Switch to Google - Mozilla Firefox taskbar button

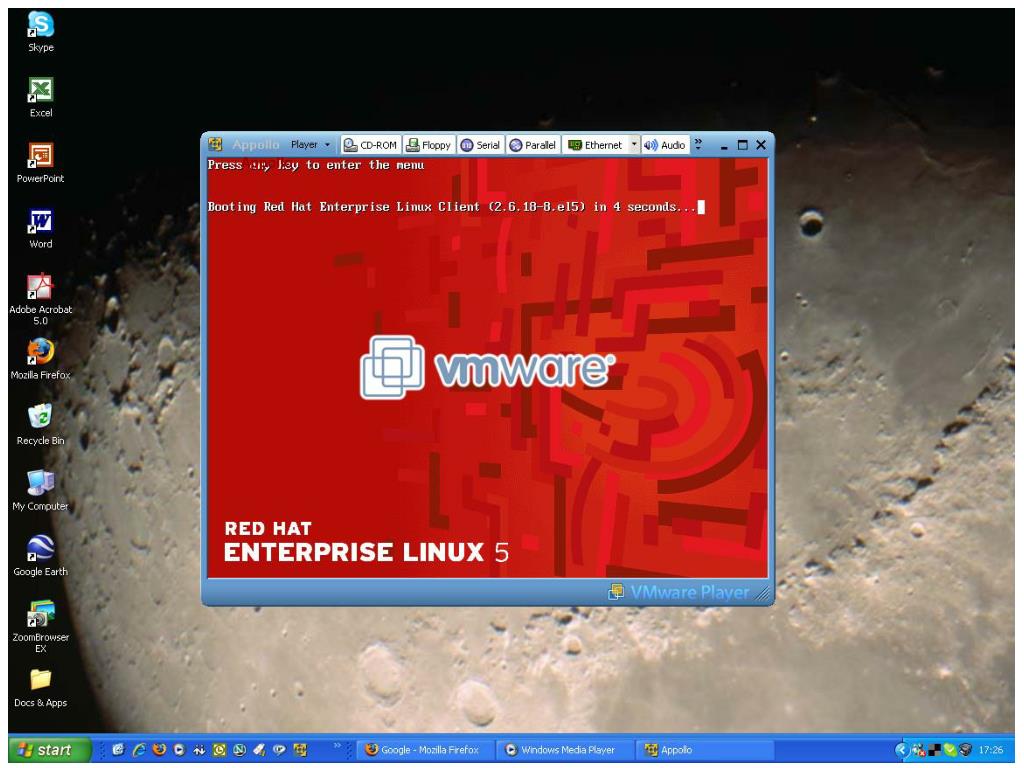coord(424,750)
